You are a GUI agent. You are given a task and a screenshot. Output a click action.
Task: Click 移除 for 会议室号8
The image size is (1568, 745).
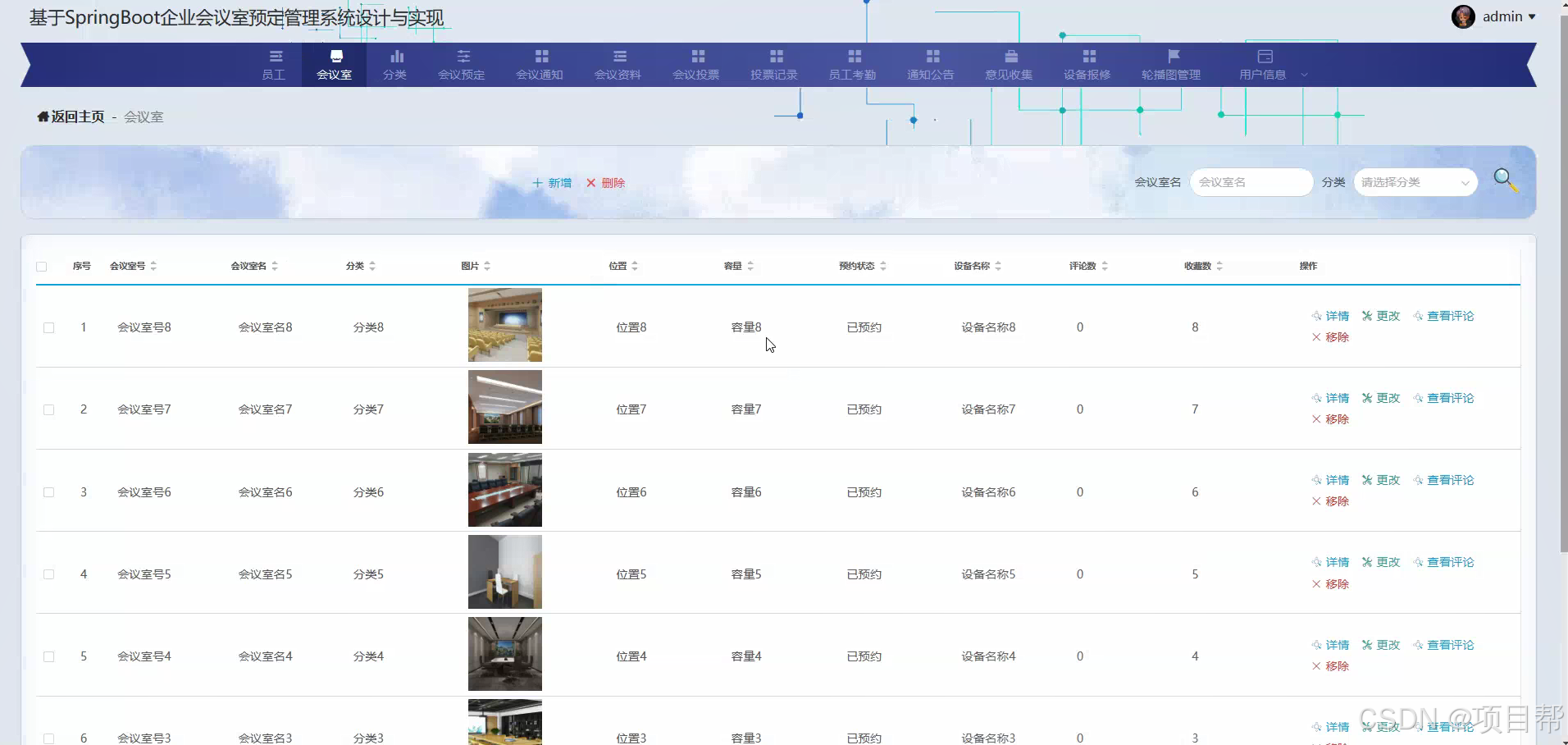1330,337
